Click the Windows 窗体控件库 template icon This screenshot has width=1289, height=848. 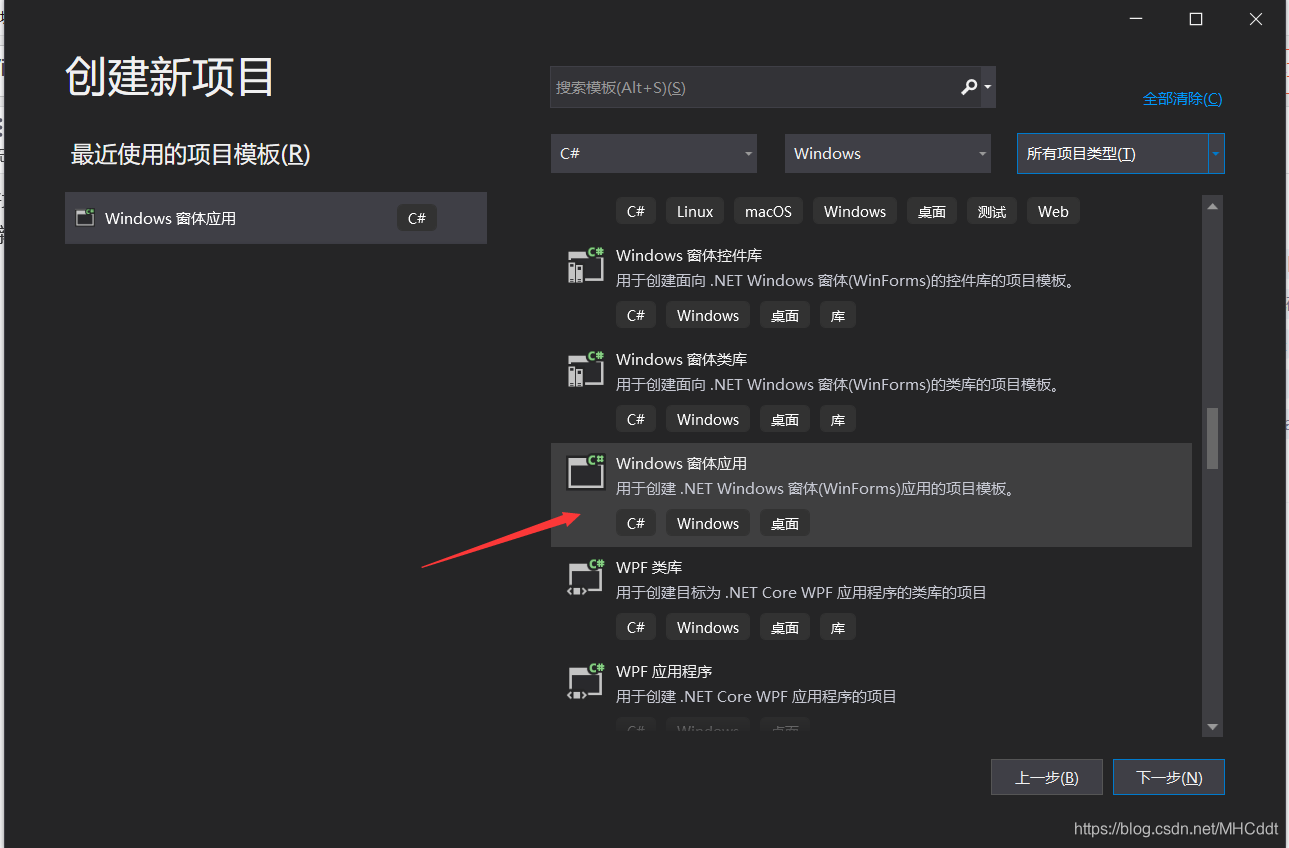[586, 265]
